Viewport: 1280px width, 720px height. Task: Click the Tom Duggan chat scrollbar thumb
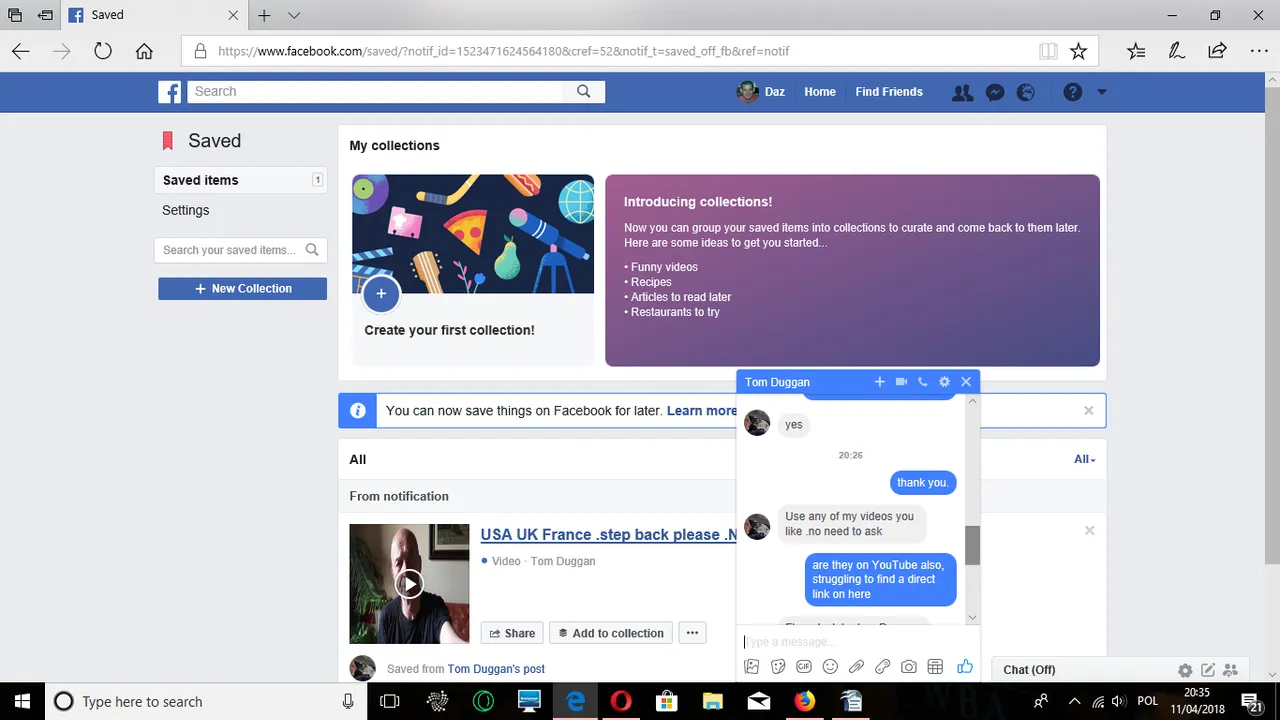[x=972, y=545]
